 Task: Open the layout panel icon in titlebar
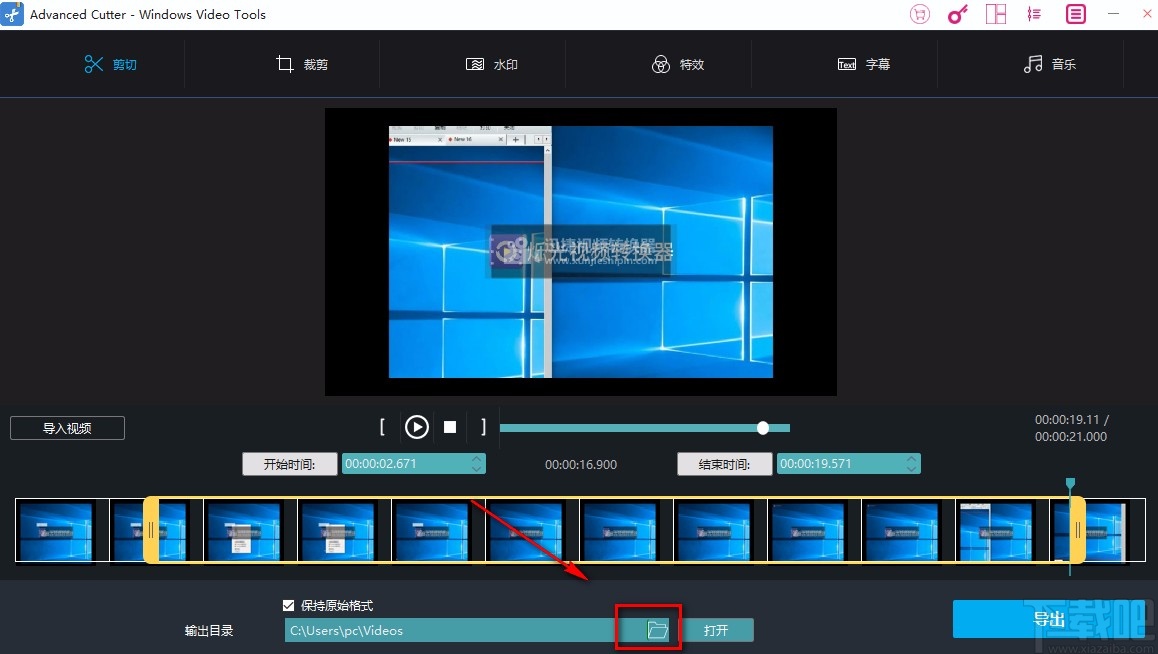pyautogui.click(x=995, y=14)
